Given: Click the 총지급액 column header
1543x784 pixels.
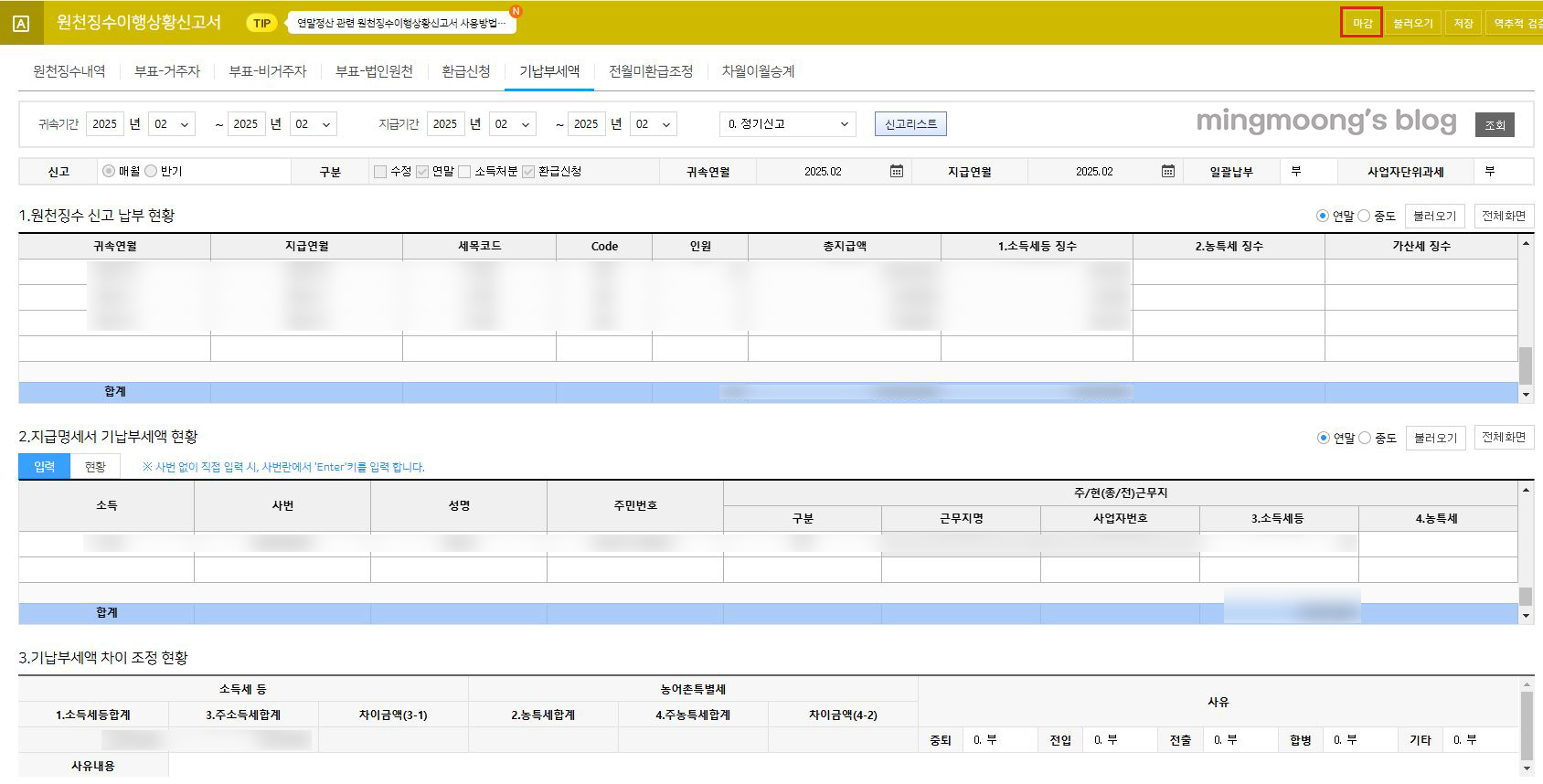Looking at the screenshot, I should 845,246.
